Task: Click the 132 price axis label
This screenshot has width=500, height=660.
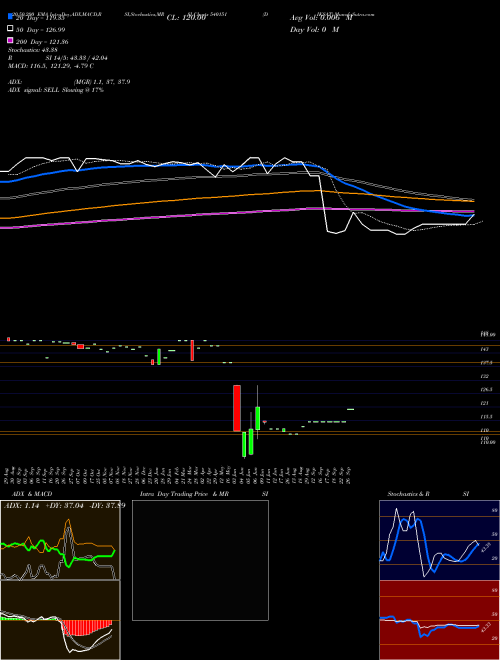Action: (x=484, y=376)
